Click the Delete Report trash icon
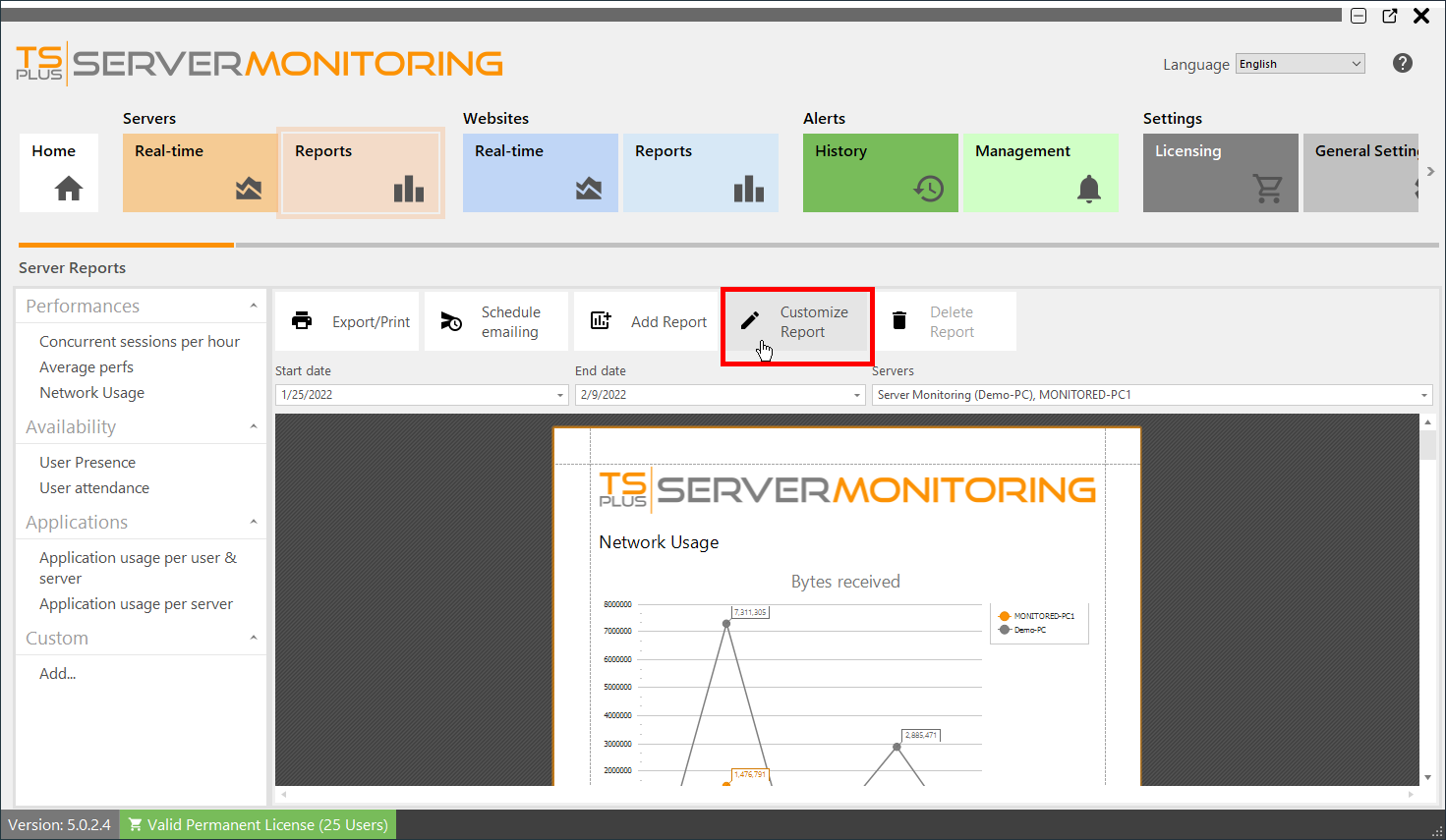The height and width of the screenshot is (840, 1446). tap(899, 320)
